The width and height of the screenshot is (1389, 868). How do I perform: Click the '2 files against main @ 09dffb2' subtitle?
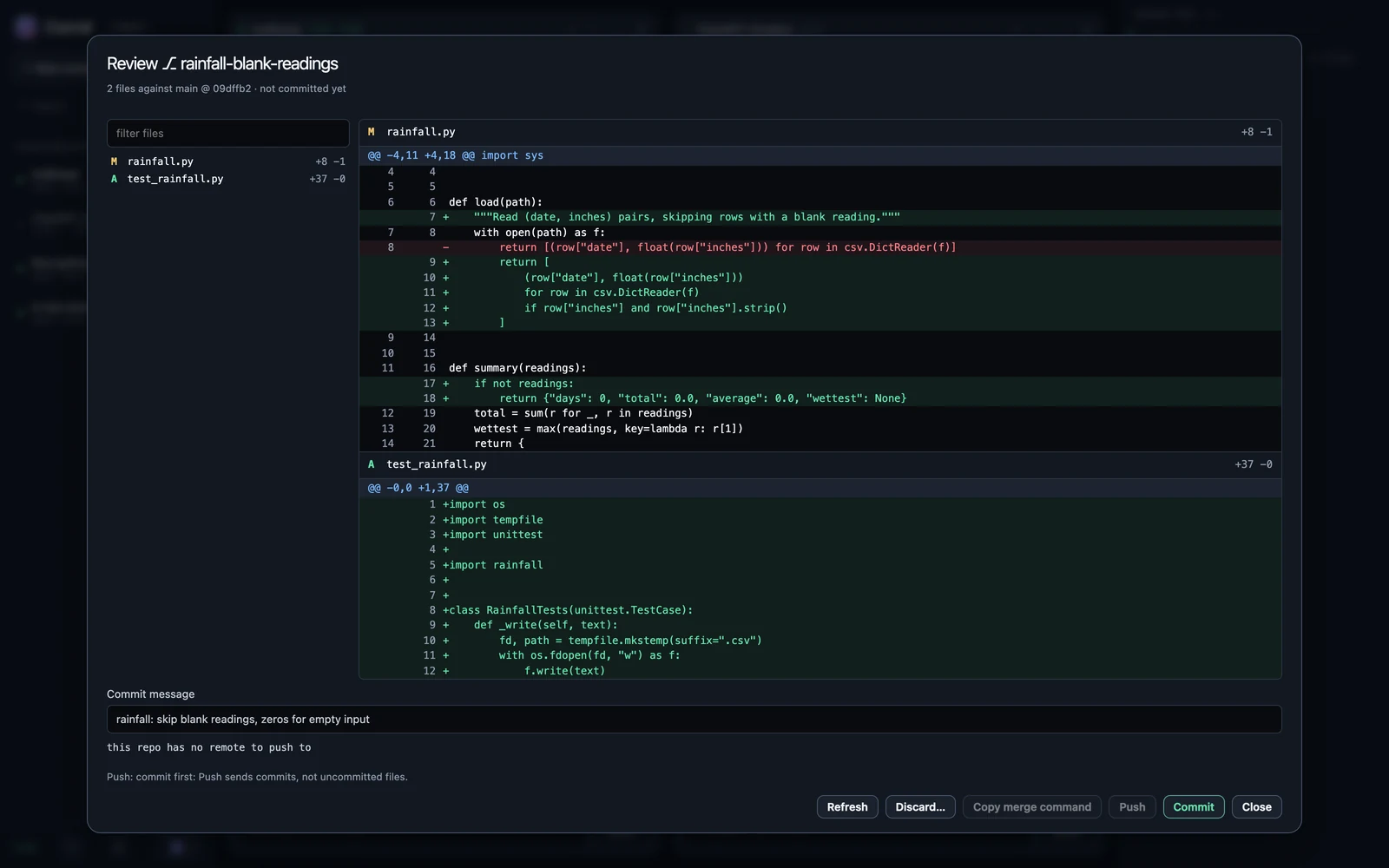tap(179, 89)
